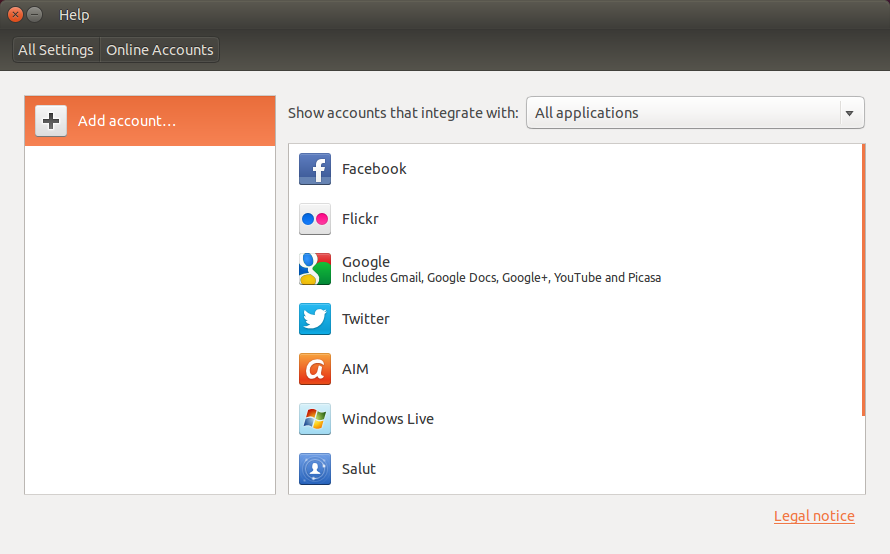The width and height of the screenshot is (890, 554).
Task: Click the orange scrollbar of the account list
Action: (x=863, y=280)
